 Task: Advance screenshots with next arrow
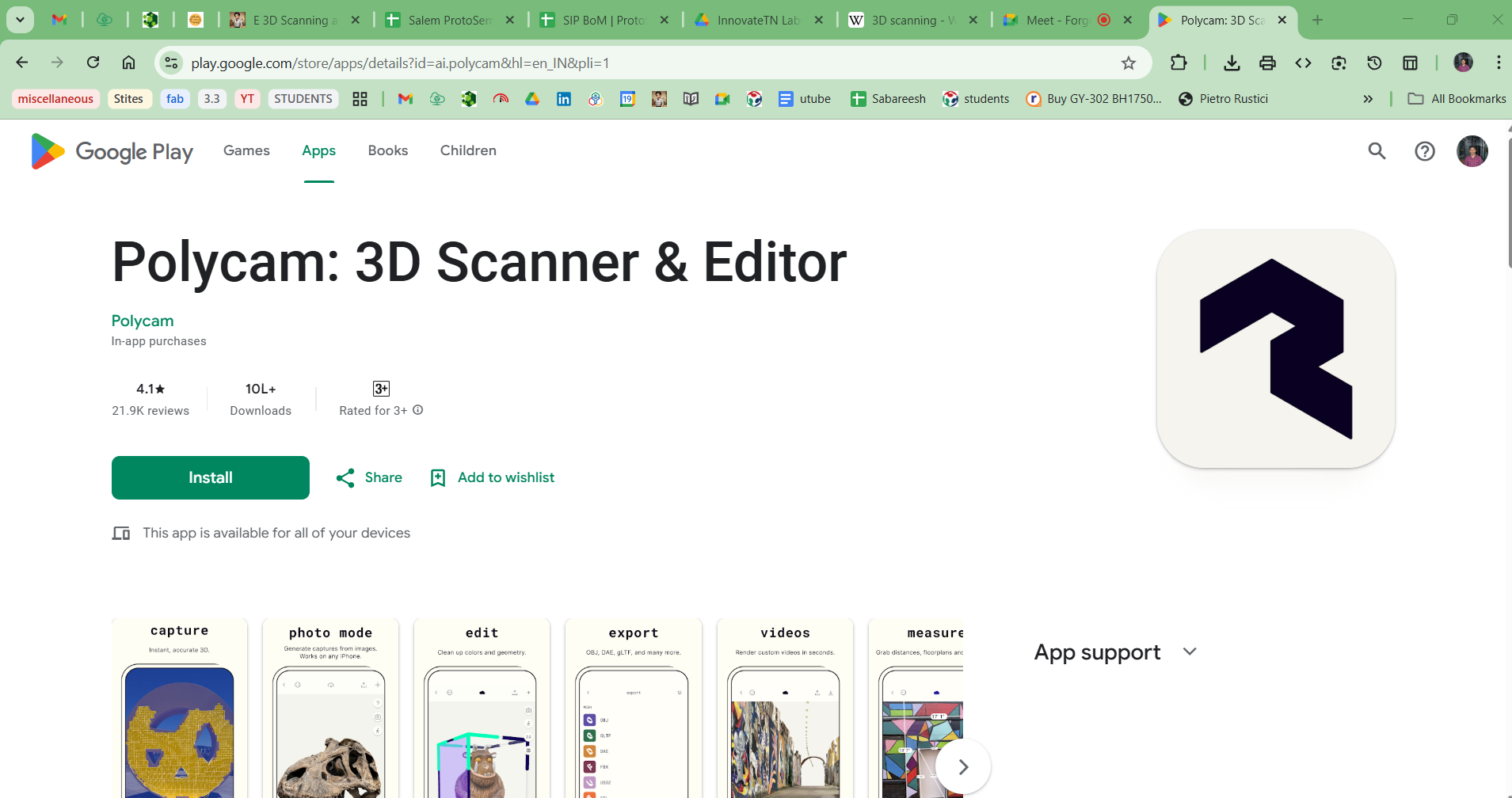coord(963,766)
